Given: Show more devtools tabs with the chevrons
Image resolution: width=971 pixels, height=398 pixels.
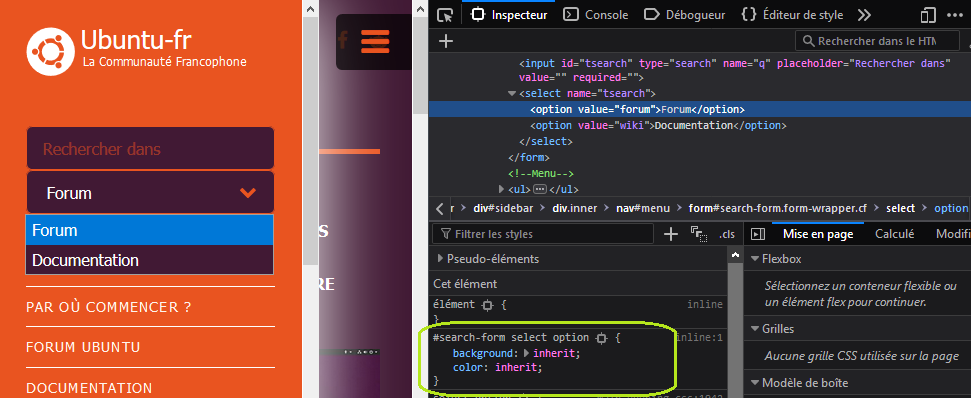Looking at the screenshot, I should [864, 15].
